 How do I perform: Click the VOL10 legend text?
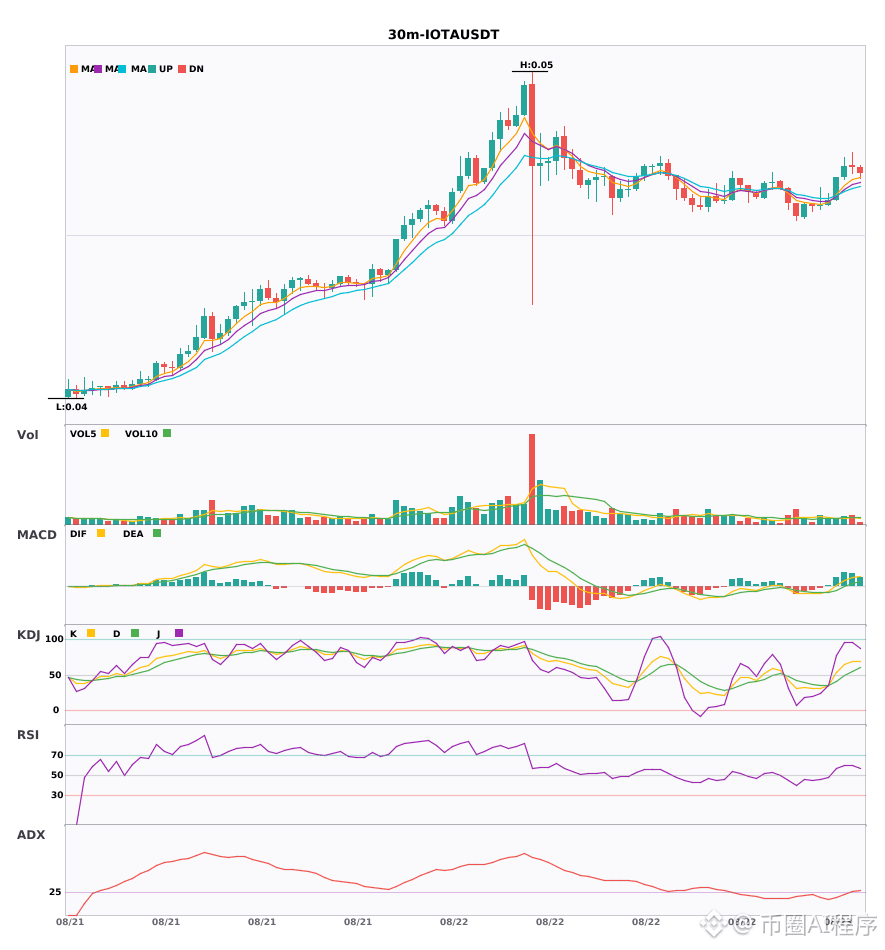pyautogui.click(x=141, y=434)
